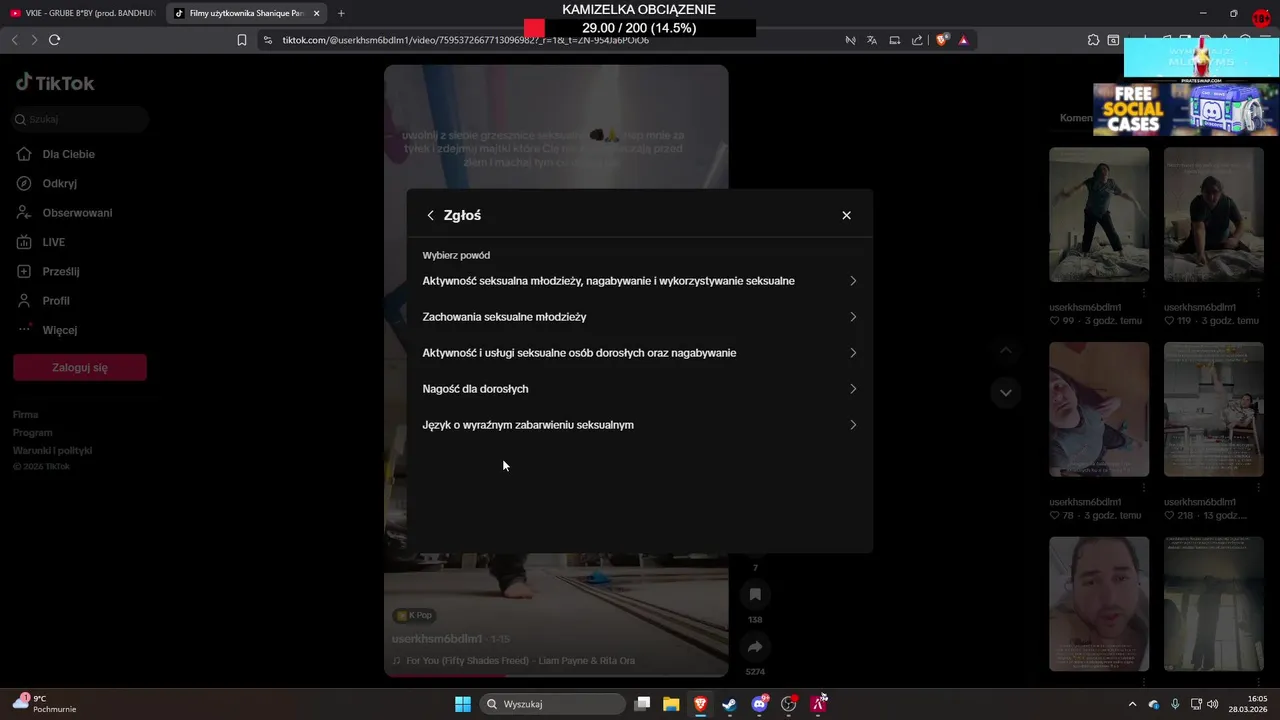Focus the Szukaj search field
The image size is (1280, 720).
click(80, 119)
